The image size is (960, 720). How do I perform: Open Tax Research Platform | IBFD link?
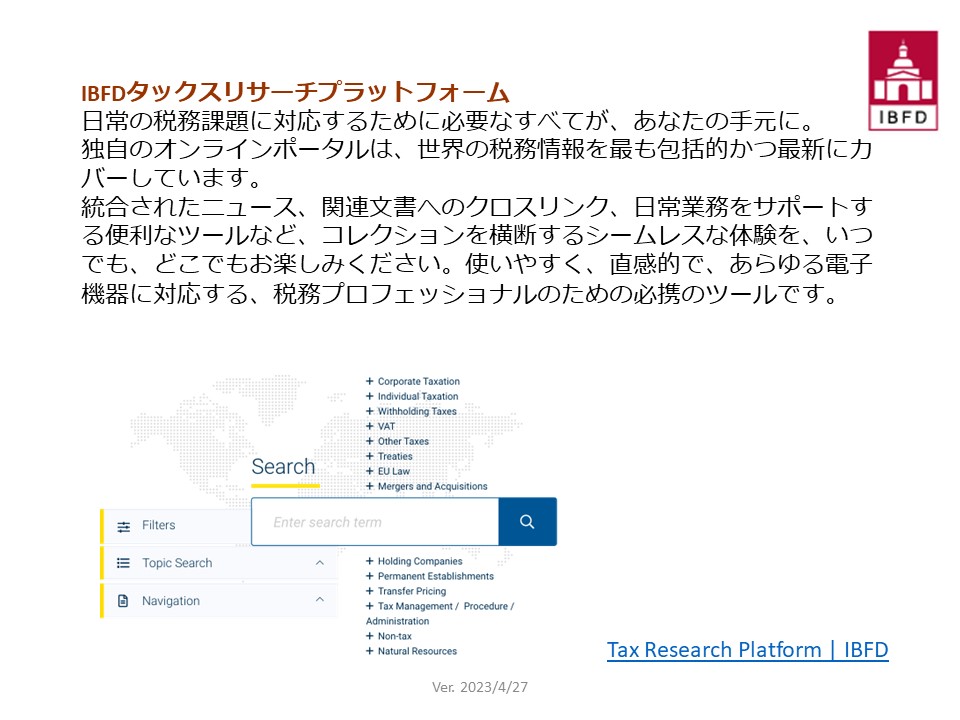point(748,650)
